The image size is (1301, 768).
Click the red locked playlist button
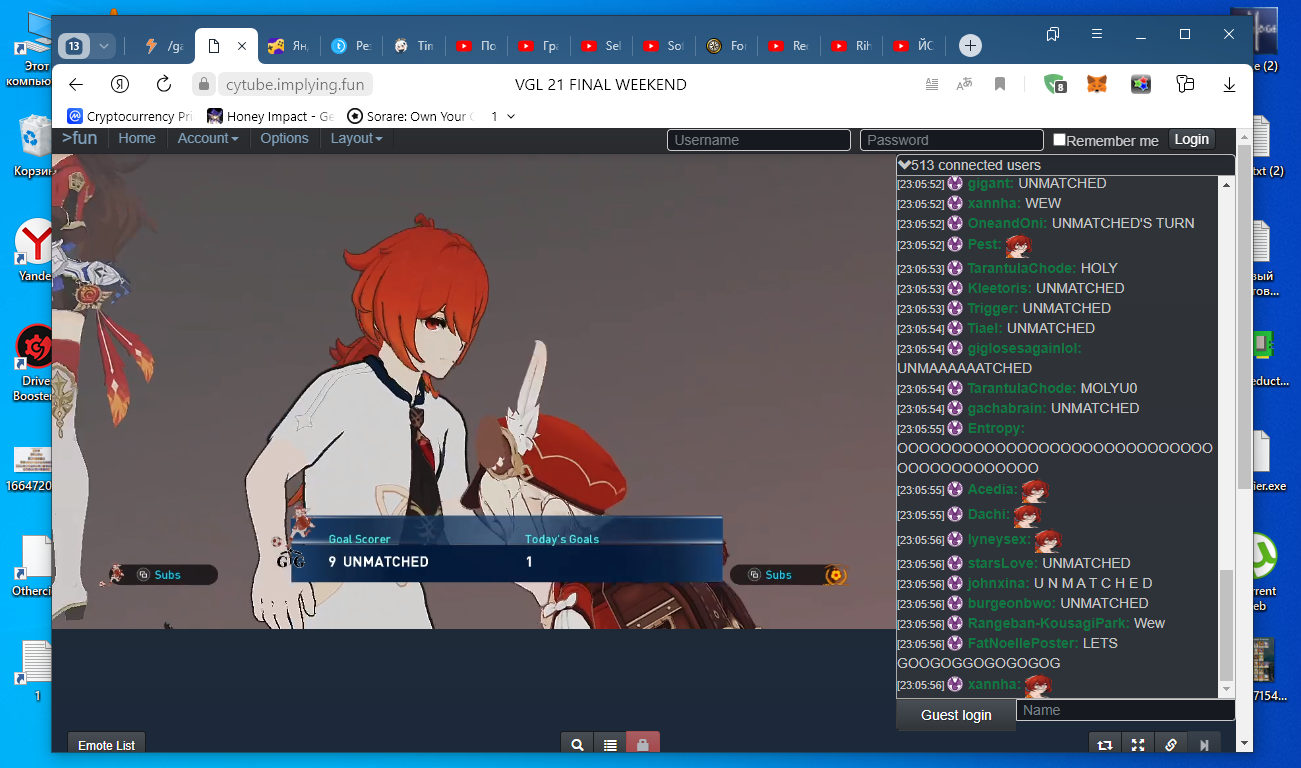pos(642,744)
